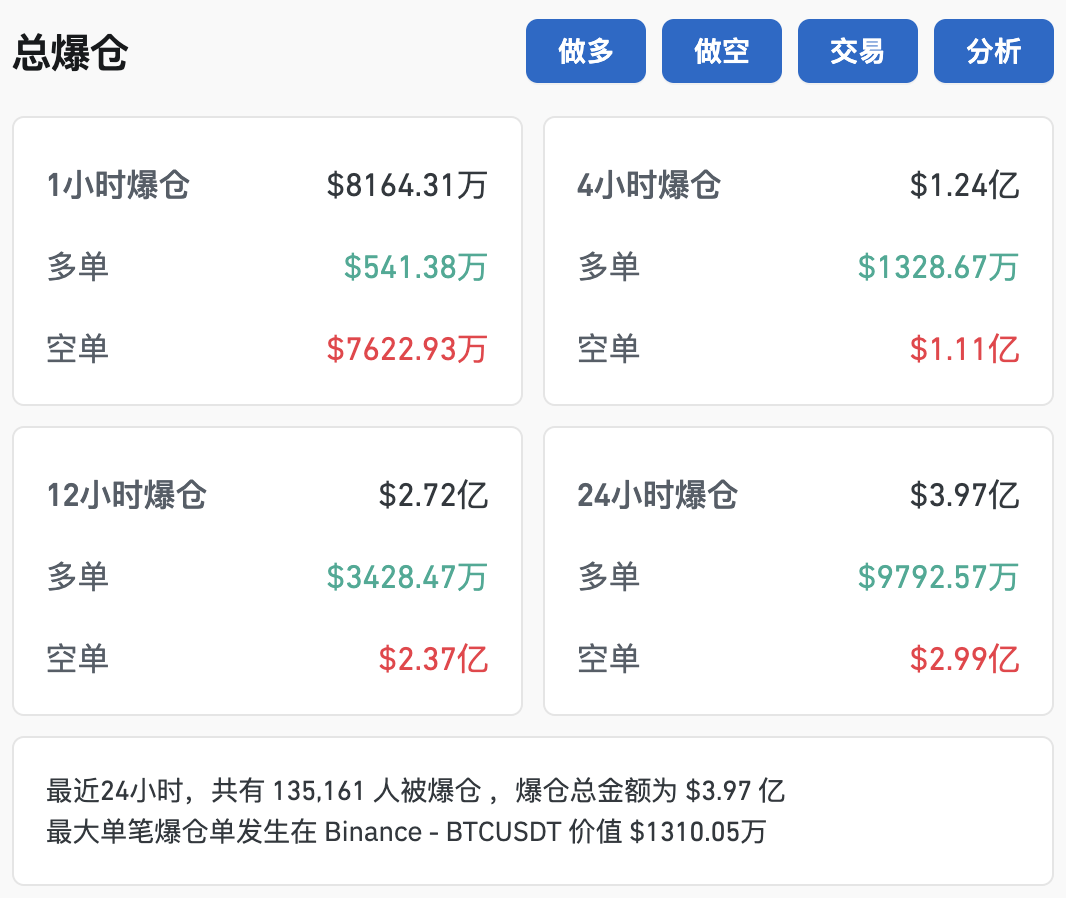Click the $8164.31万 total value

[x=406, y=186]
